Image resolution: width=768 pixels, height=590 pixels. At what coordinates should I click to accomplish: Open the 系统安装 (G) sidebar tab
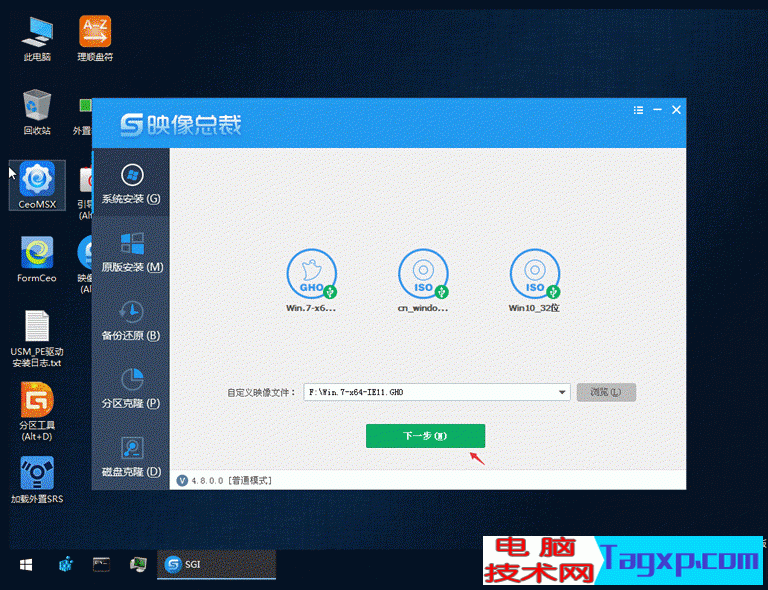pos(131,183)
